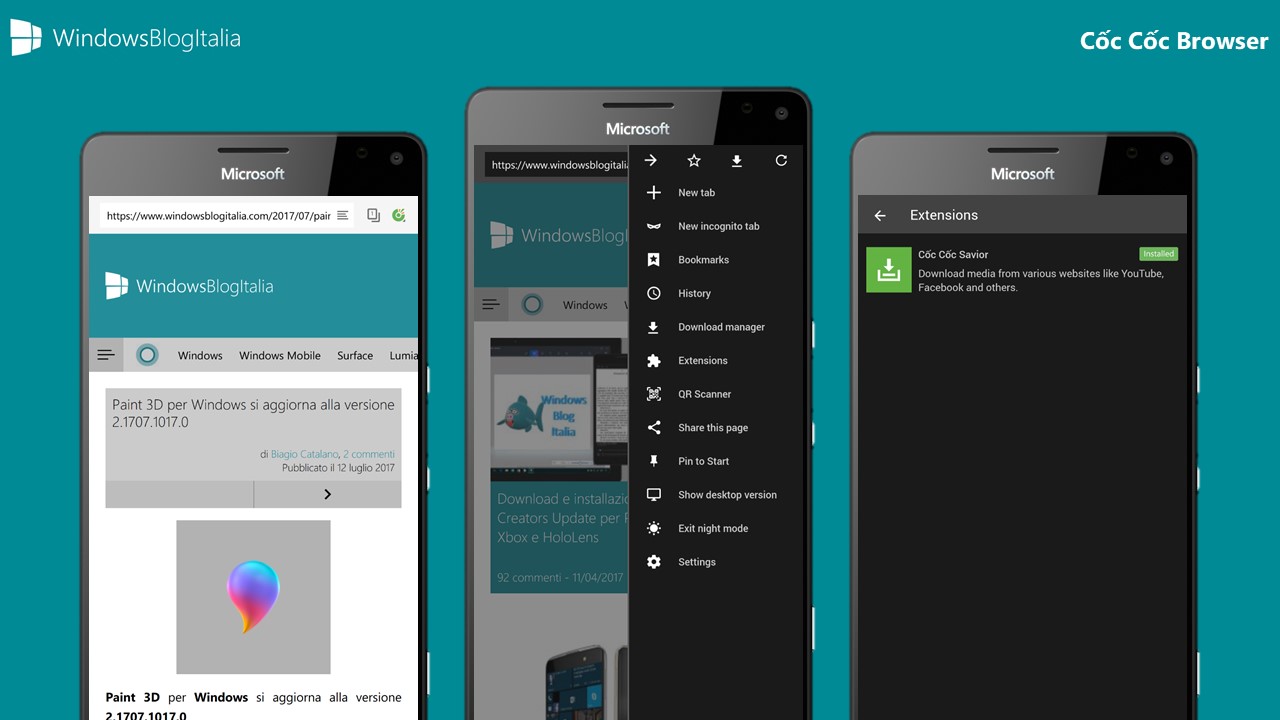Click the Cốc Cốc Savior extension title

953,254
